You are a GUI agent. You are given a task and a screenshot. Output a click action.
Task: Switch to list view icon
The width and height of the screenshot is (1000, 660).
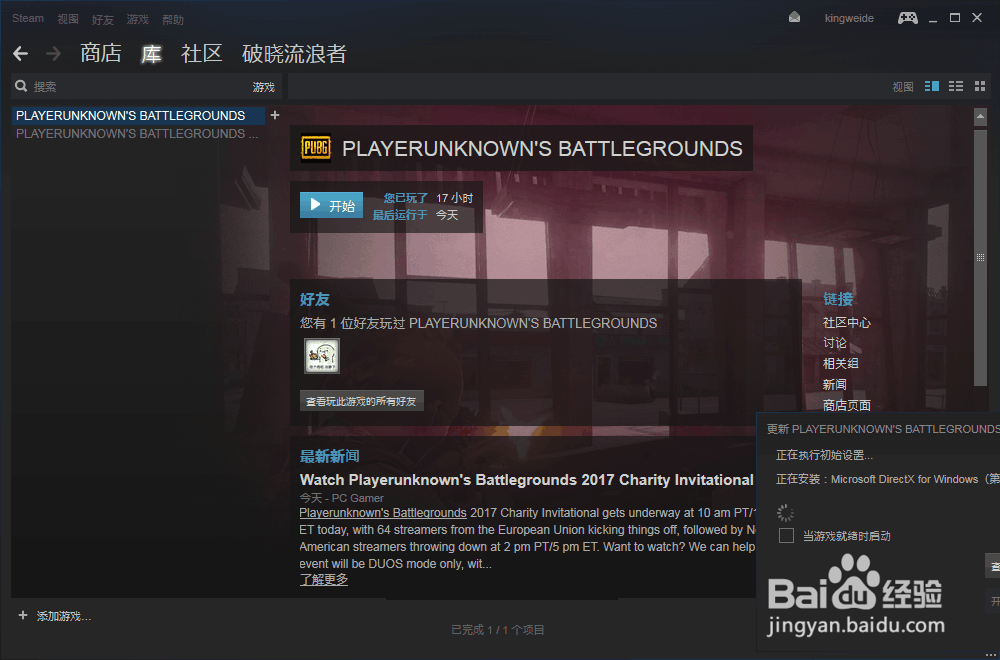[956, 86]
